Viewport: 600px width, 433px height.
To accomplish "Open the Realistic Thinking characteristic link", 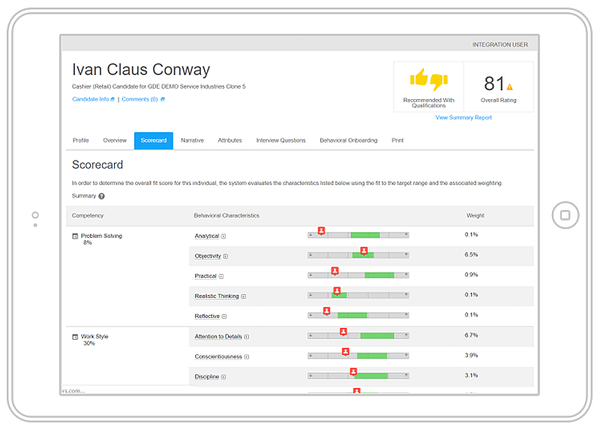I will coord(217,296).
